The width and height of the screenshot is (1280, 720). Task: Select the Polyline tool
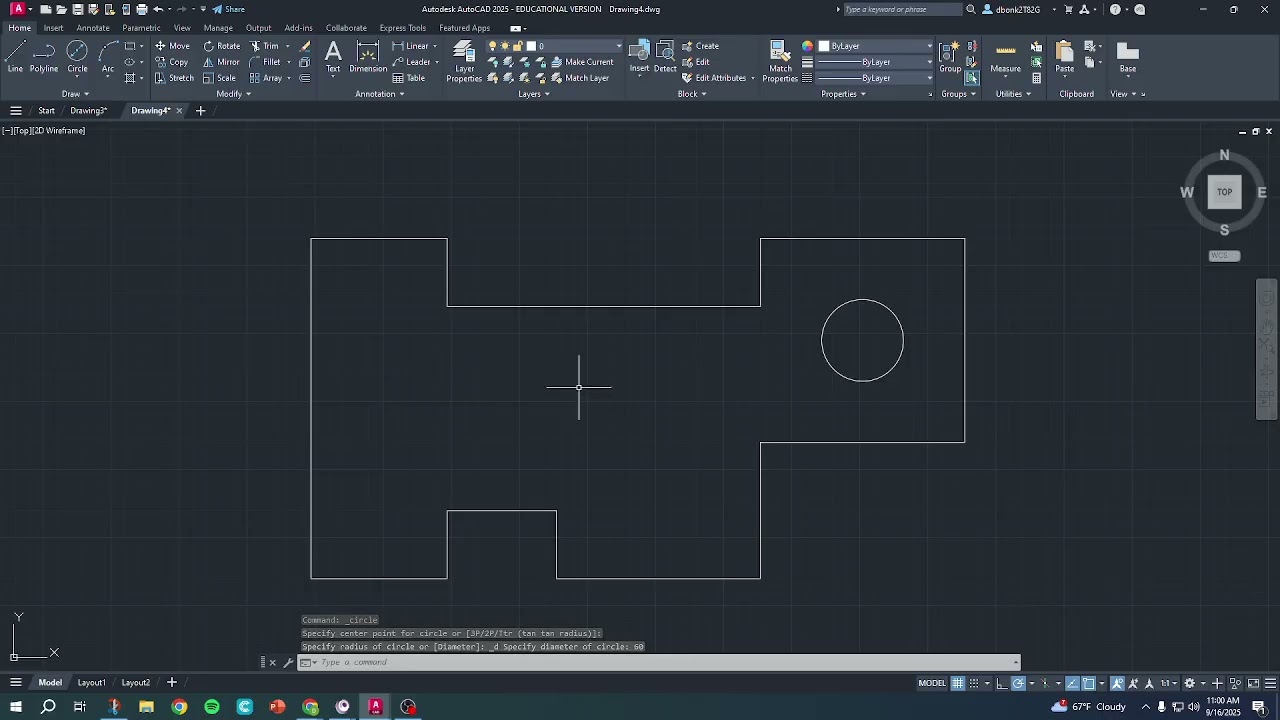[44, 57]
